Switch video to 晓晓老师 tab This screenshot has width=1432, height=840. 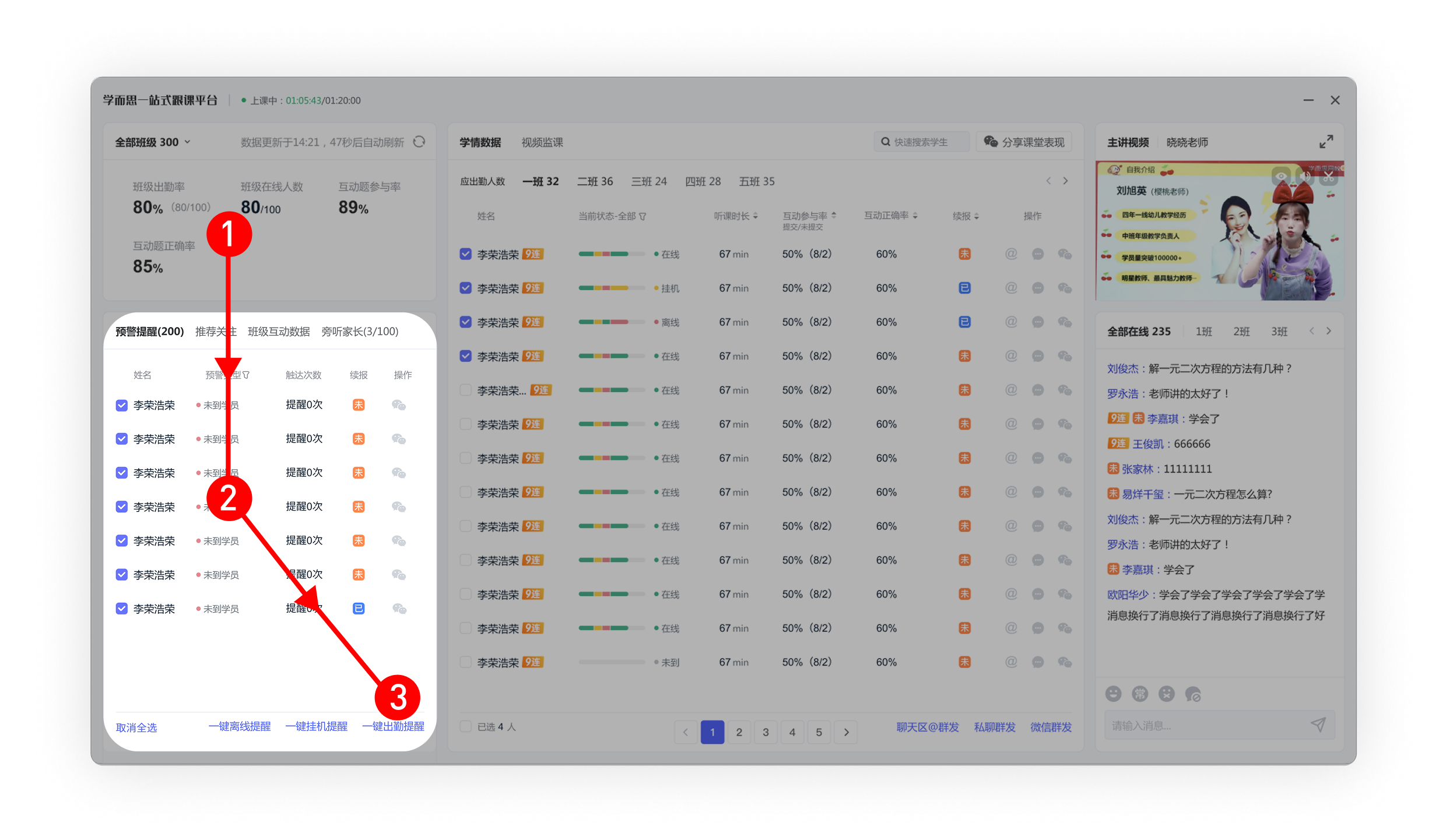(1187, 142)
